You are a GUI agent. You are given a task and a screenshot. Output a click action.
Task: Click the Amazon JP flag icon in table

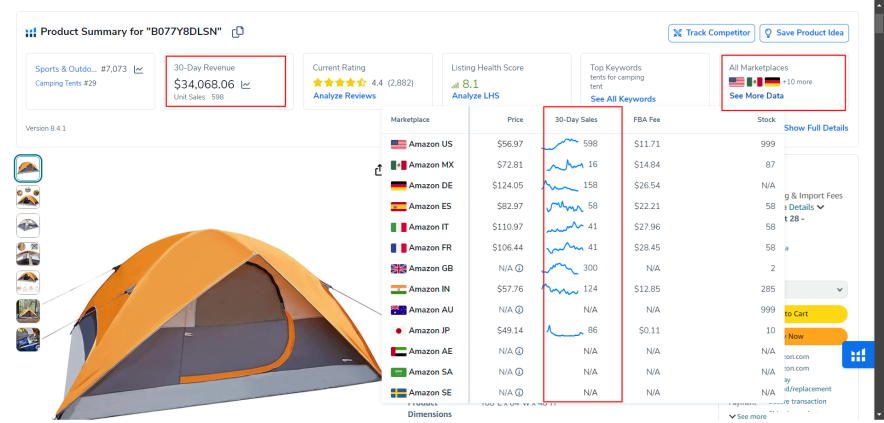pyautogui.click(x=399, y=331)
